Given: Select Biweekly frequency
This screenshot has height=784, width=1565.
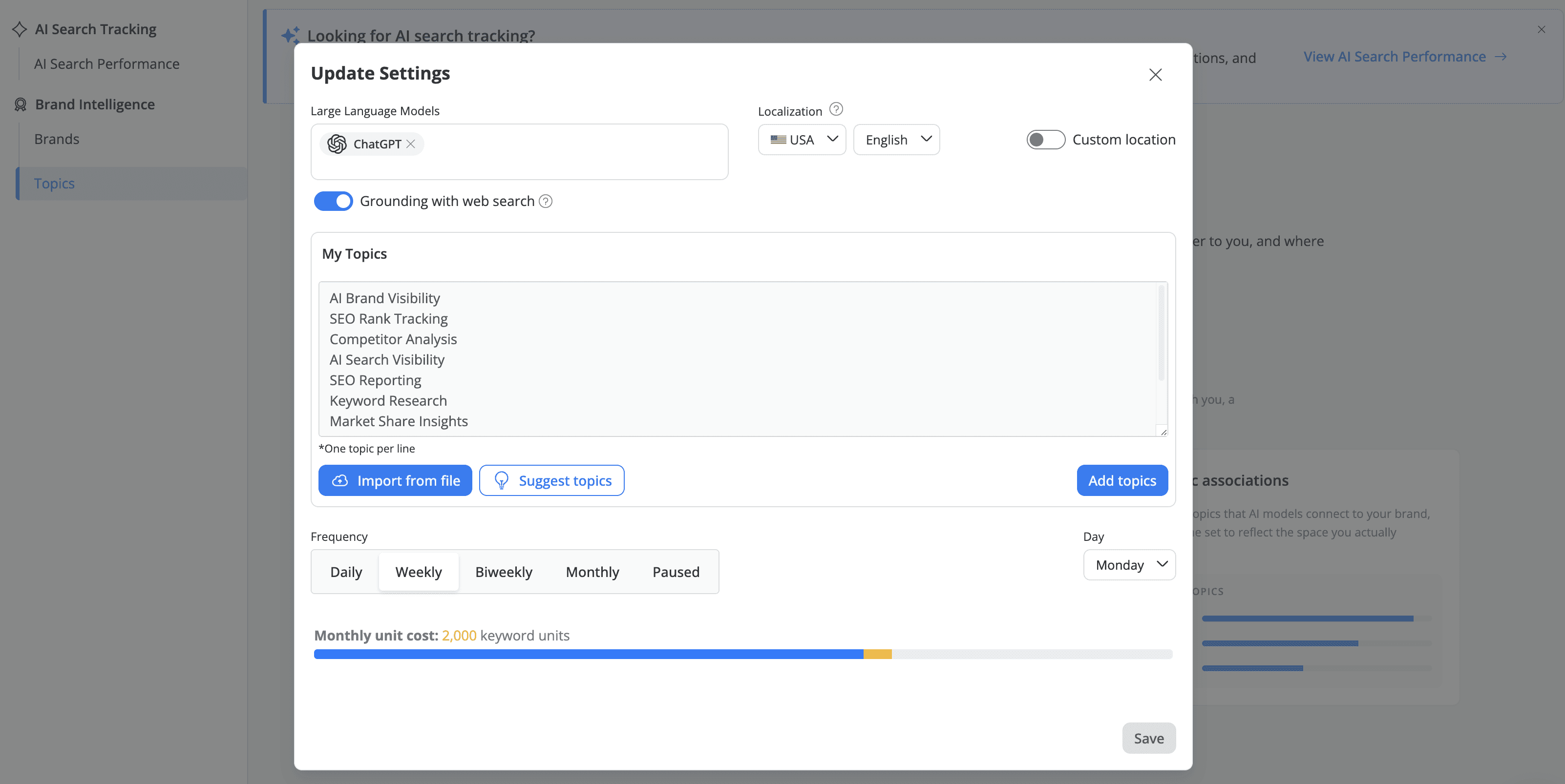Looking at the screenshot, I should click(504, 572).
